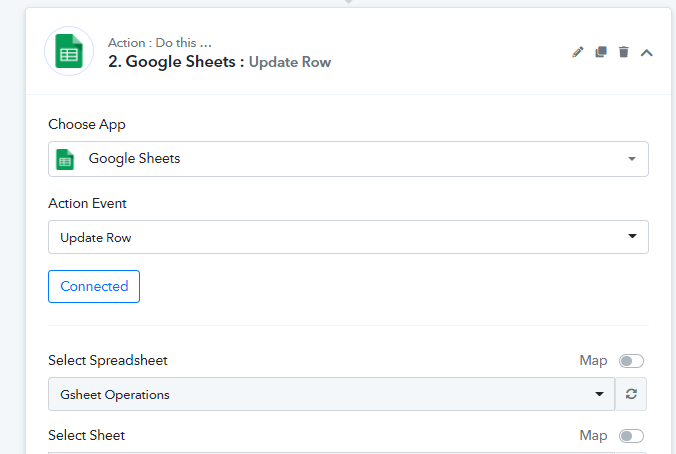The height and width of the screenshot is (454, 676).
Task: Collapse the Google Sheets action panel
Action: [x=647, y=52]
